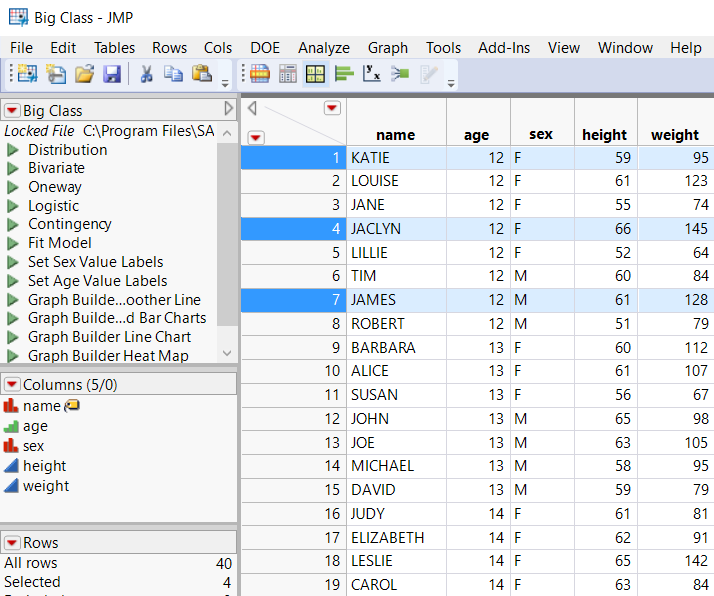Run the Fit Model script green arrow
Viewport: 714px width, 596px height.
tap(13, 243)
